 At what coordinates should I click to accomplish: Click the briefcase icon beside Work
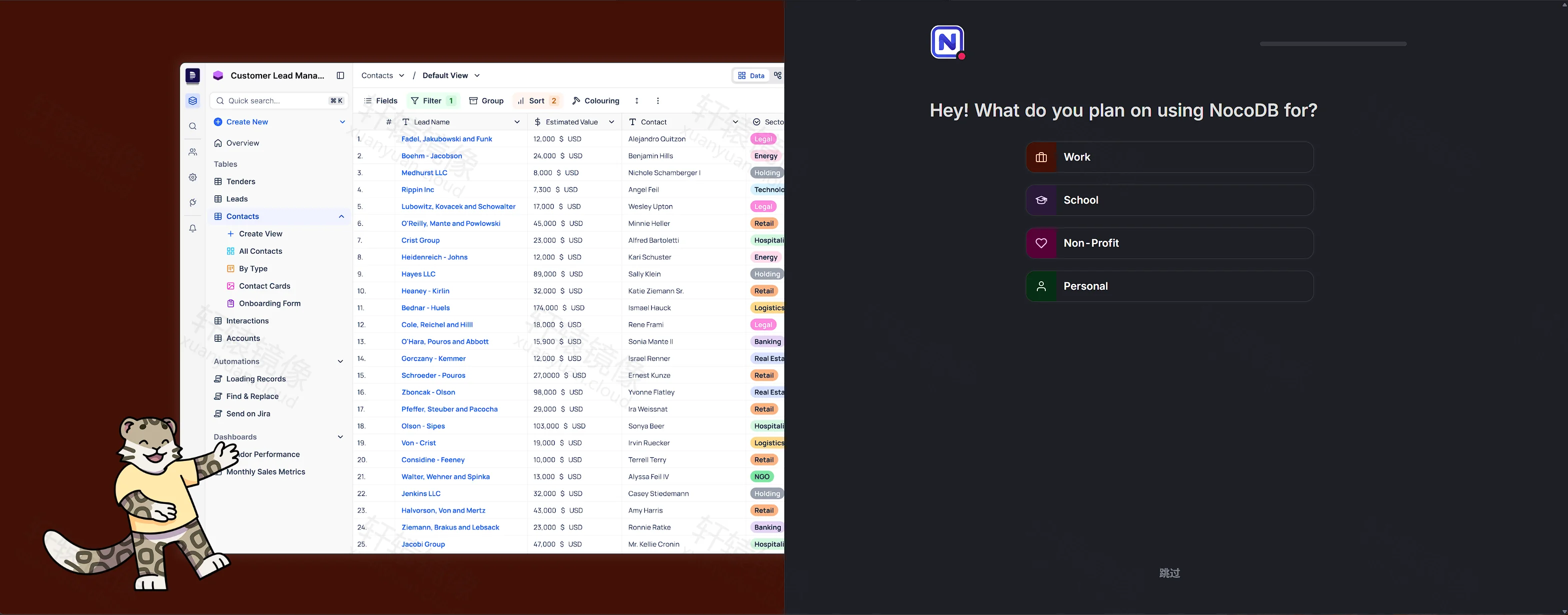[1041, 157]
